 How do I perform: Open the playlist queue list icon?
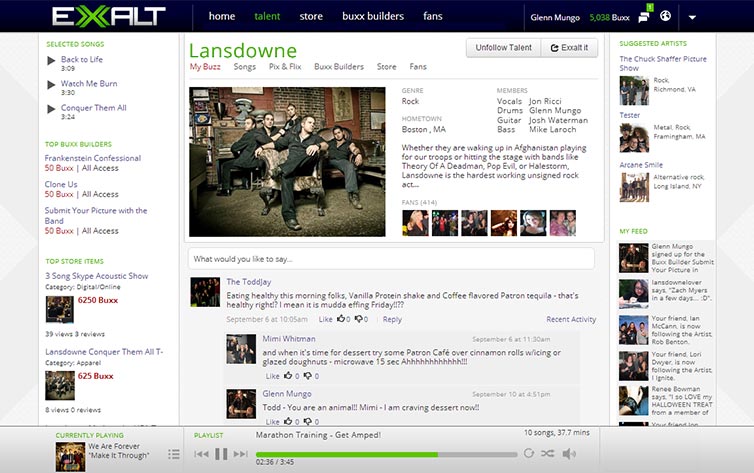click(x=174, y=454)
